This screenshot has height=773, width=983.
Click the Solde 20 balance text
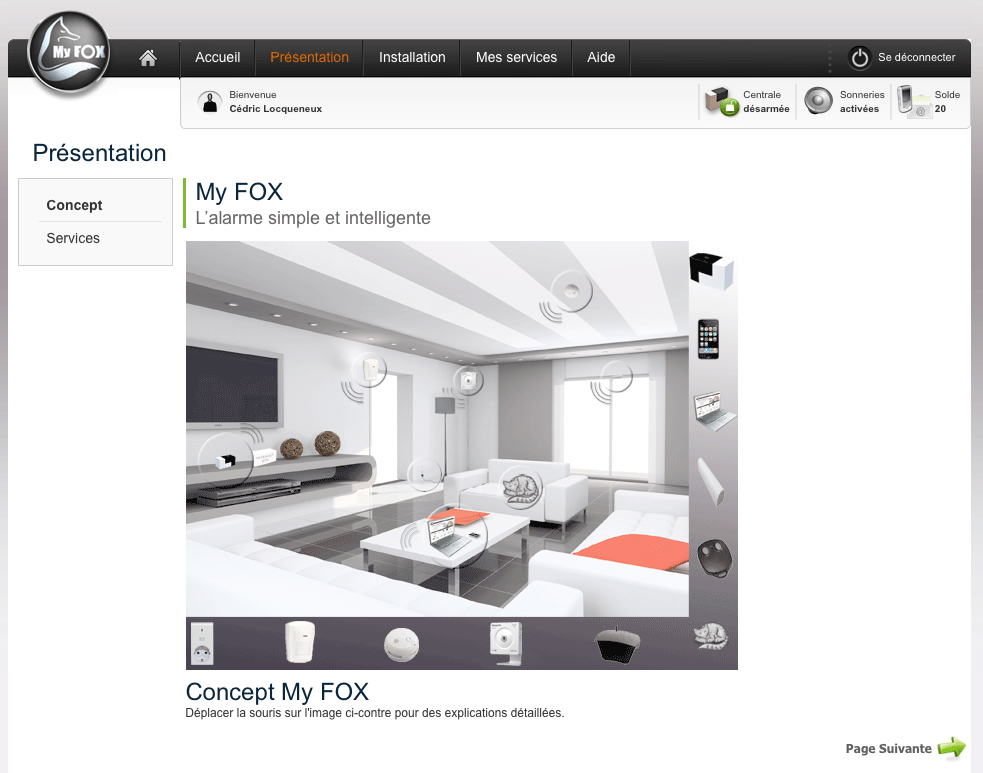point(947,102)
